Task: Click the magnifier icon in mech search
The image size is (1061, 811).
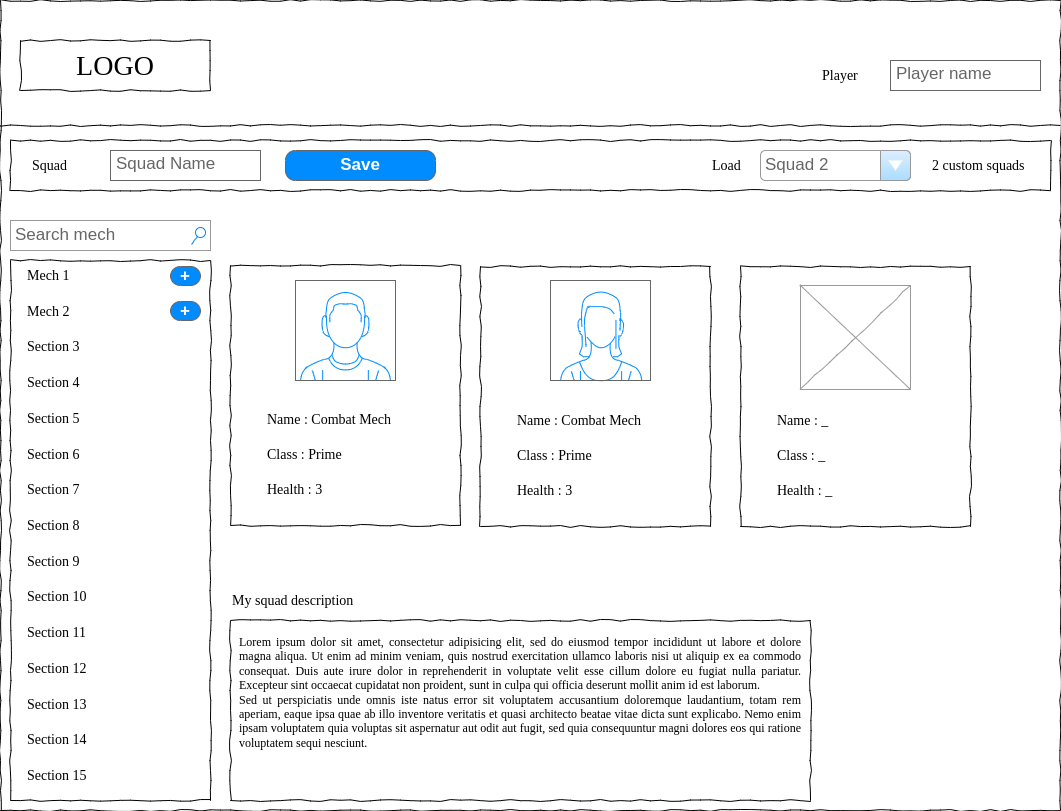Action: coord(198,235)
